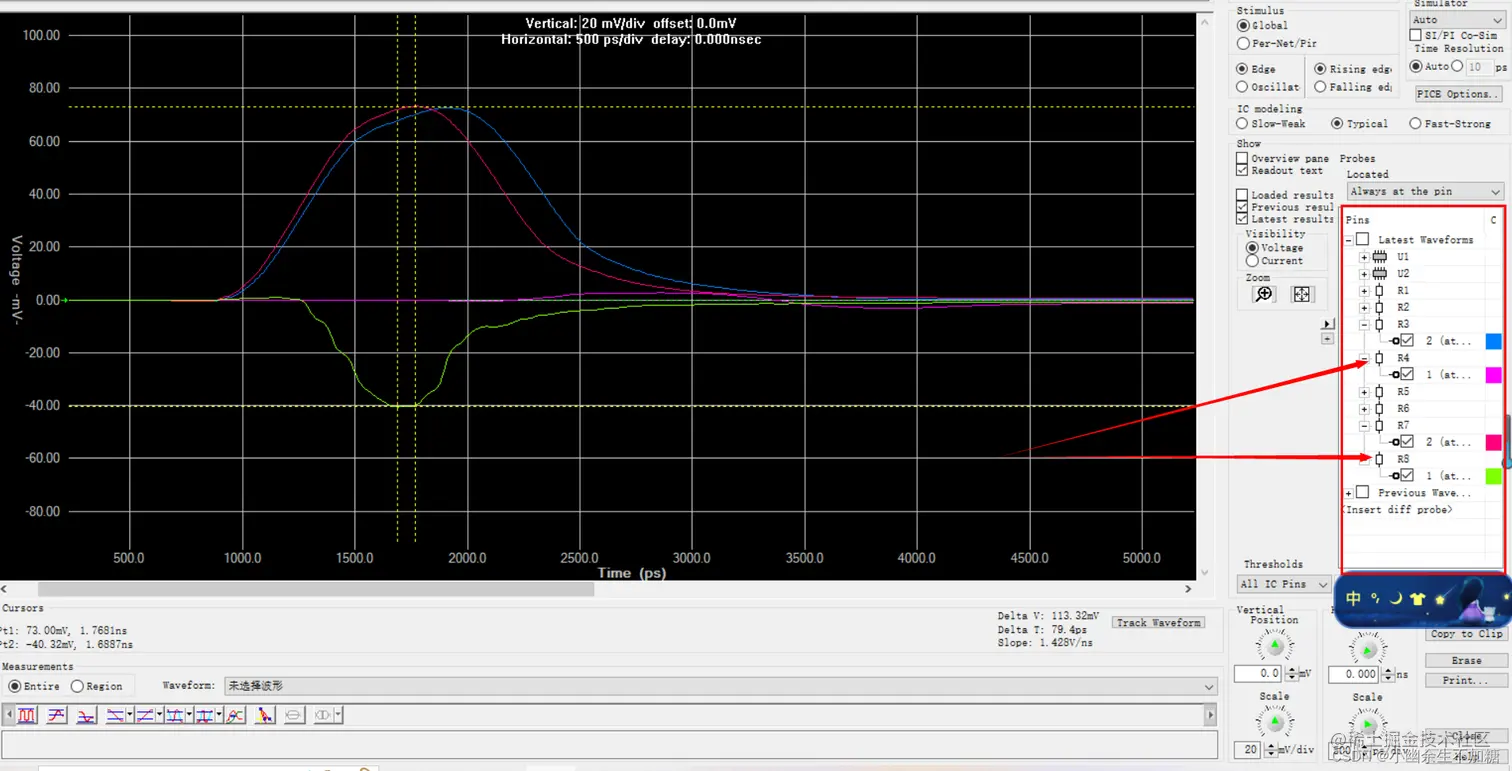Open the Thresholds All IC Pins dropdown
1512x771 pixels.
1284,584
